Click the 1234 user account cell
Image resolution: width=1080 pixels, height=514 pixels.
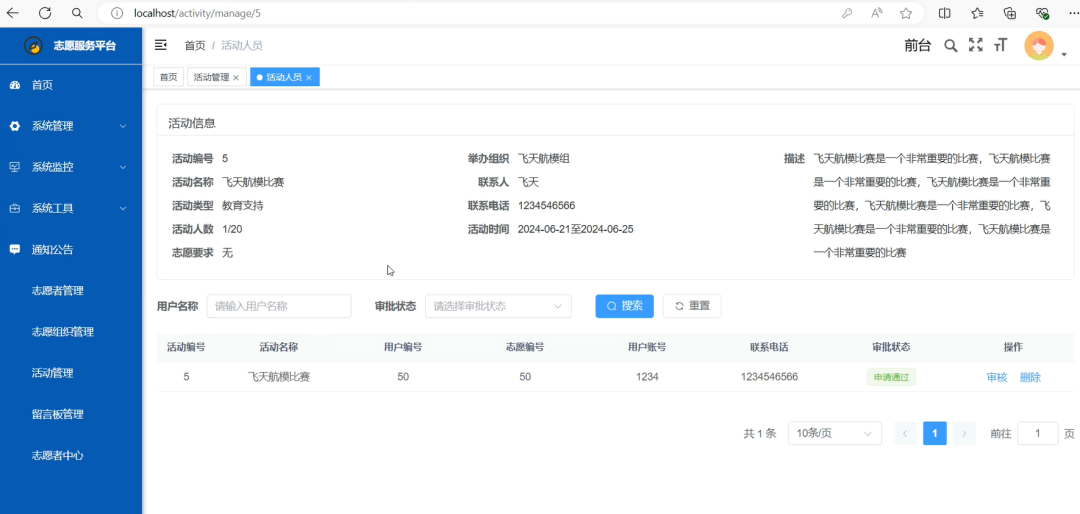point(647,377)
